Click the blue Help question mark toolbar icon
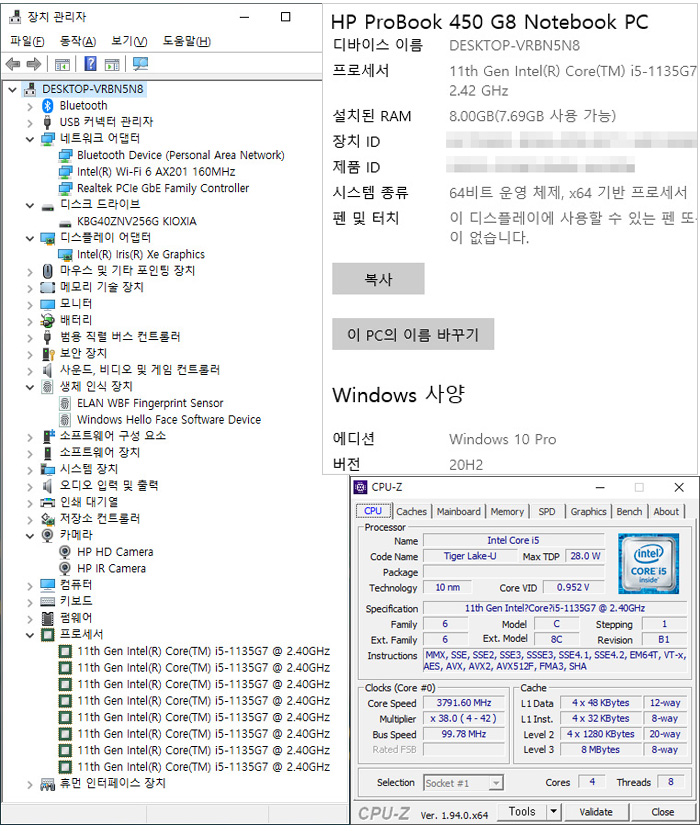The width and height of the screenshot is (700, 831). tap(91, 64)
